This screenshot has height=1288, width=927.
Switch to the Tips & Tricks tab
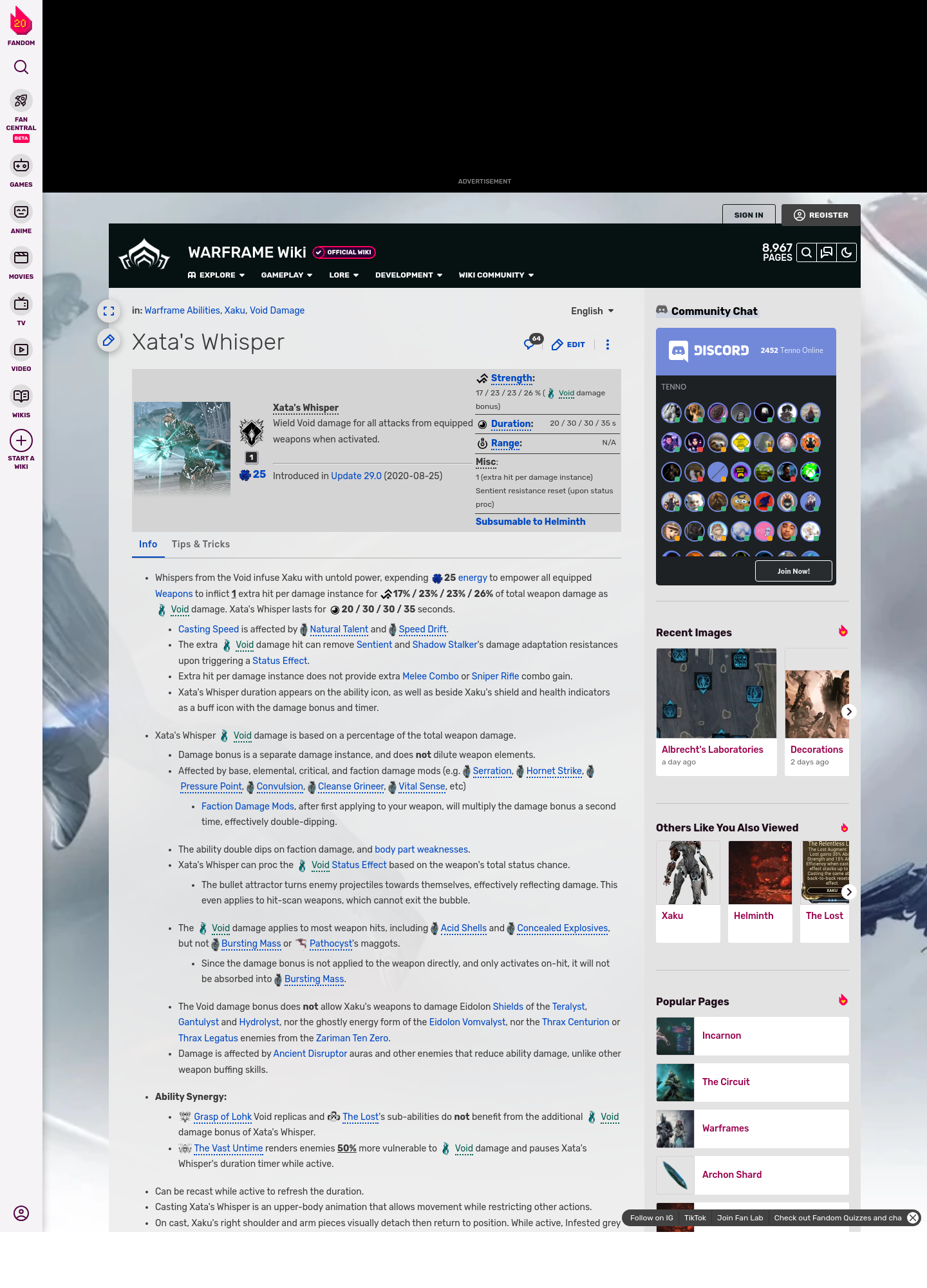point(201,544)
